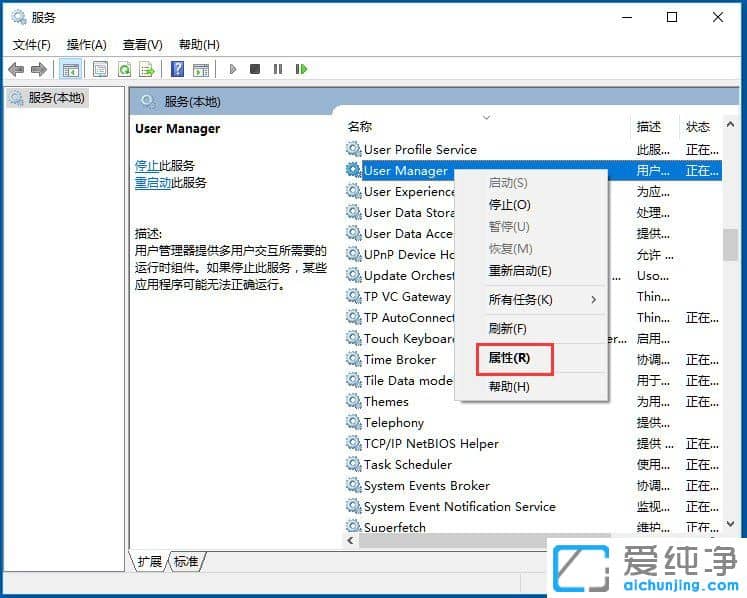This screenshot has width=747, height=598.
Task: Start service via toolbar play icon
Action: click(x=233, y=70)
